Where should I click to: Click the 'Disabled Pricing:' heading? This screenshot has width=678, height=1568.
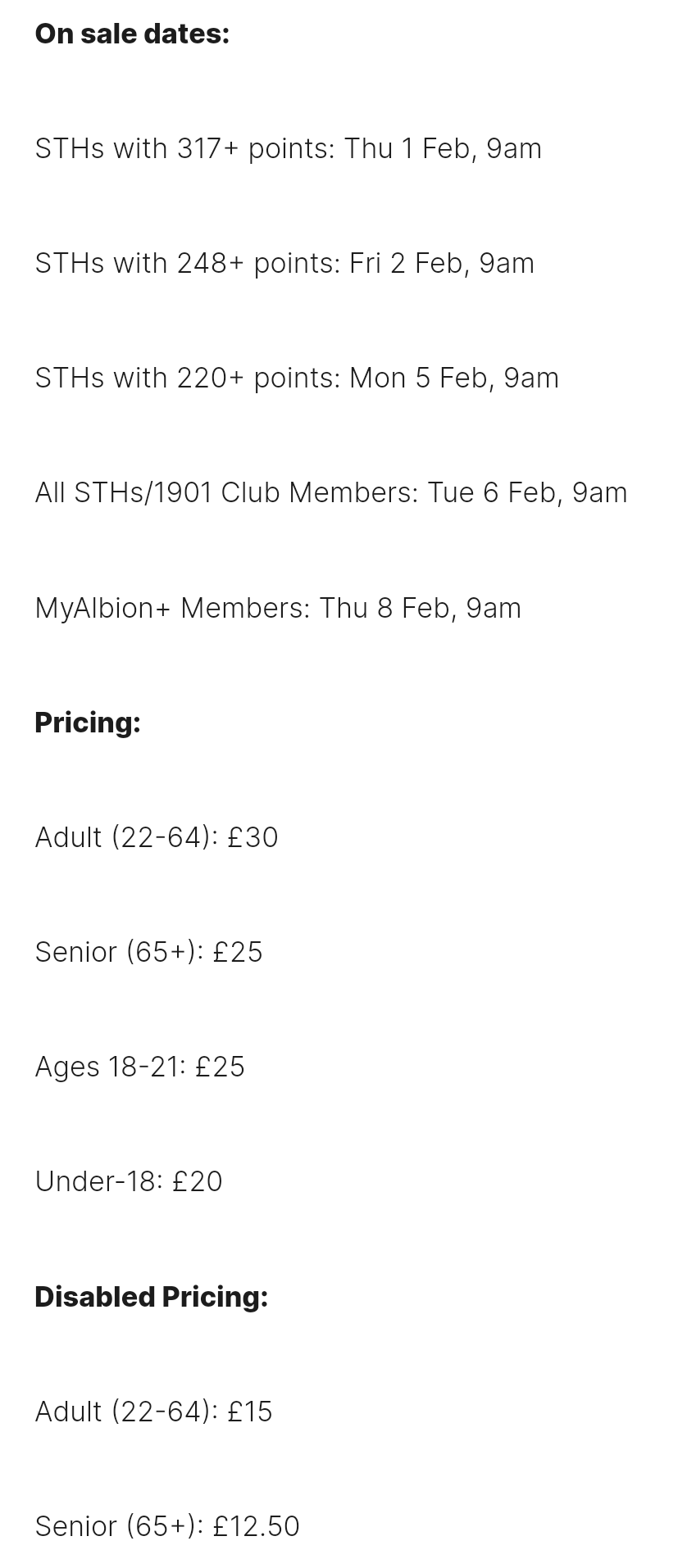(152, 1297)
